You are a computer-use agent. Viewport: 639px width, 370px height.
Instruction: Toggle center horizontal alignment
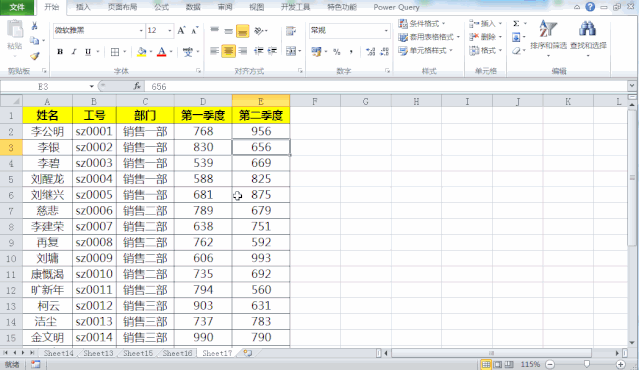click(229, 51)
